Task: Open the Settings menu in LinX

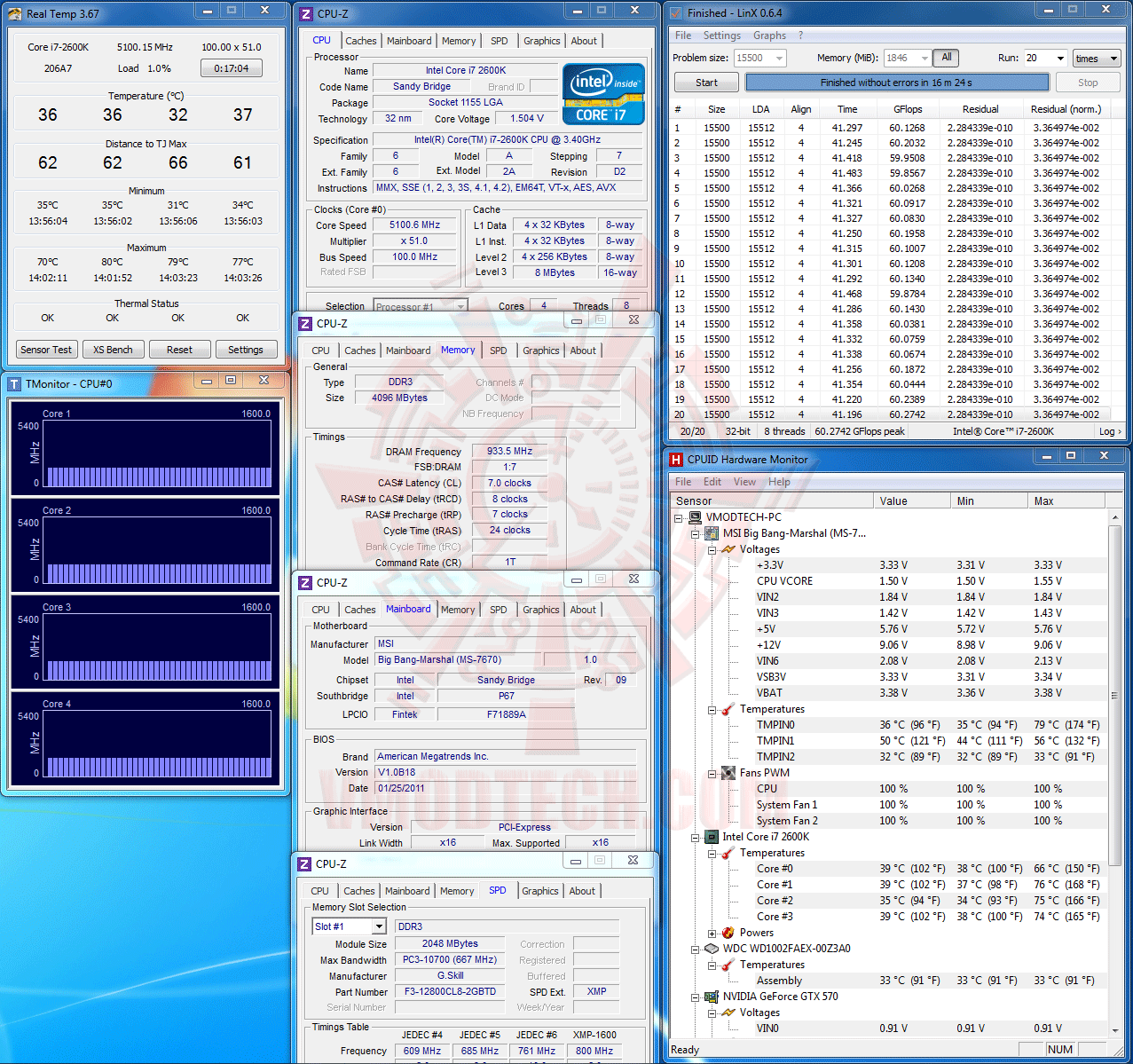Action: point(722,35)
